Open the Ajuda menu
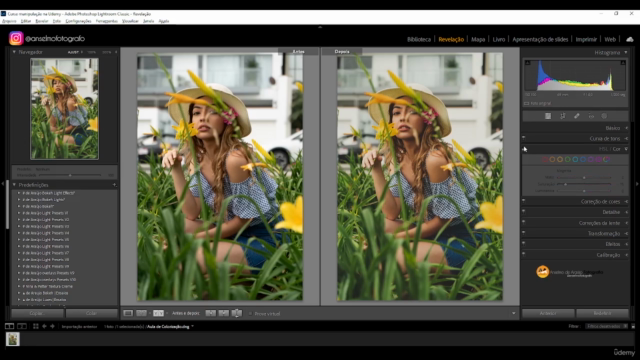Screen dimensions: 640x360 coord(164,21)
